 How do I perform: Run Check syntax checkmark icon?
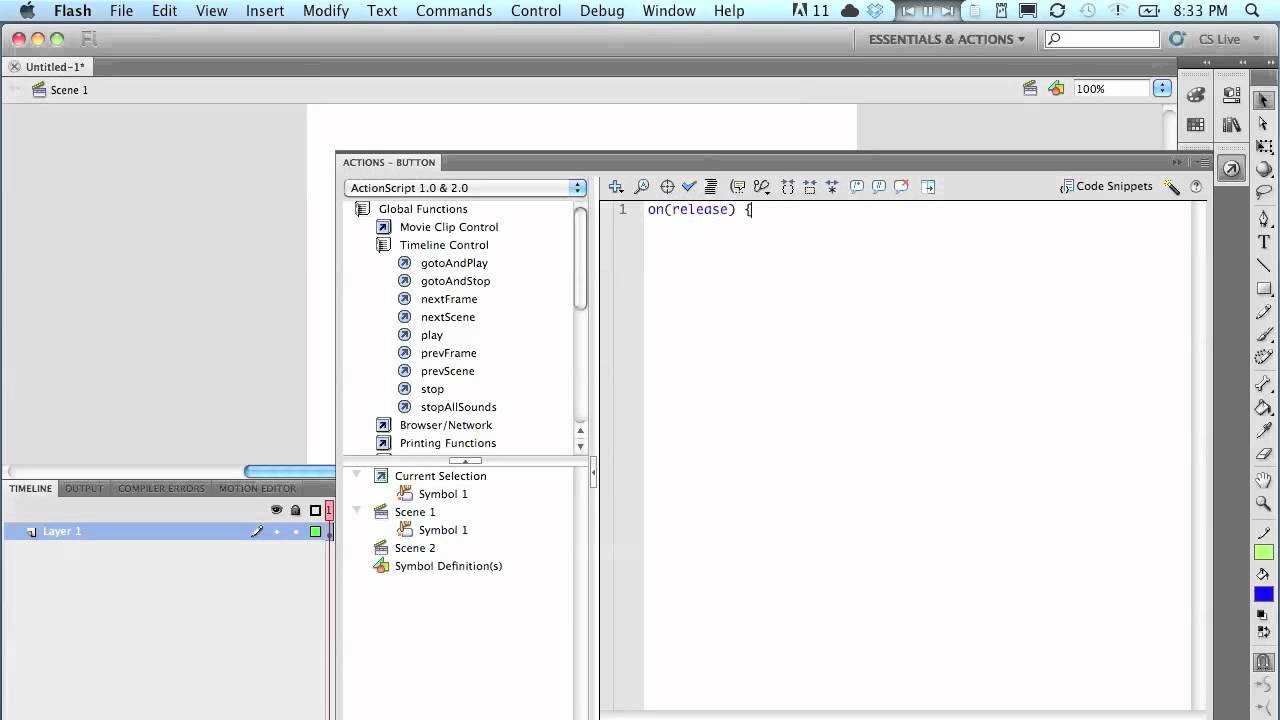click(x=689, y=187)
